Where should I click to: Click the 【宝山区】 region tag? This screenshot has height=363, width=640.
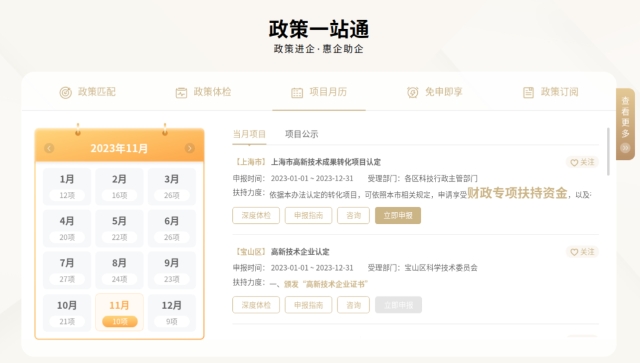point(250,252)
